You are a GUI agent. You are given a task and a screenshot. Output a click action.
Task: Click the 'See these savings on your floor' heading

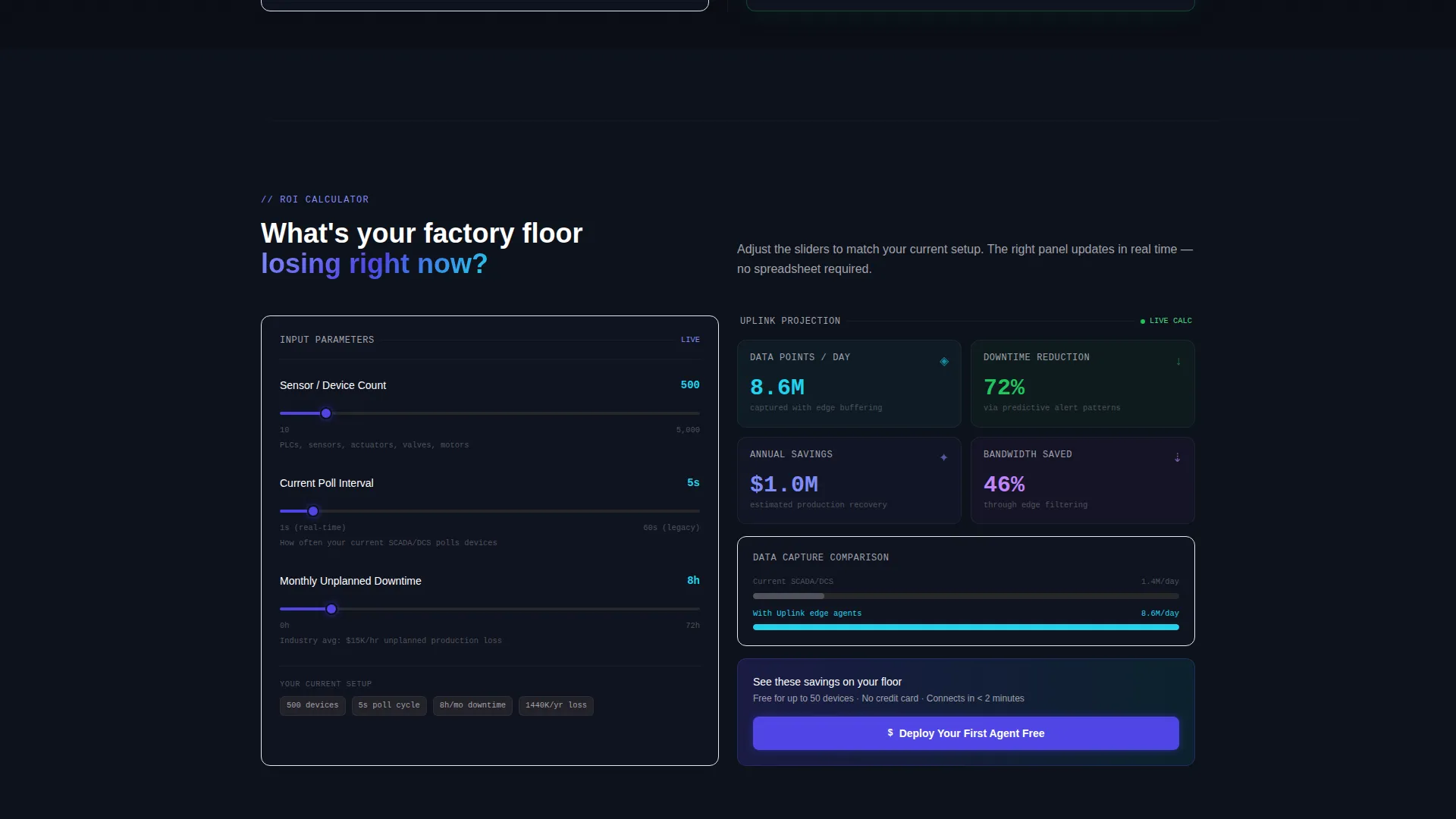[x=827, y=682]
